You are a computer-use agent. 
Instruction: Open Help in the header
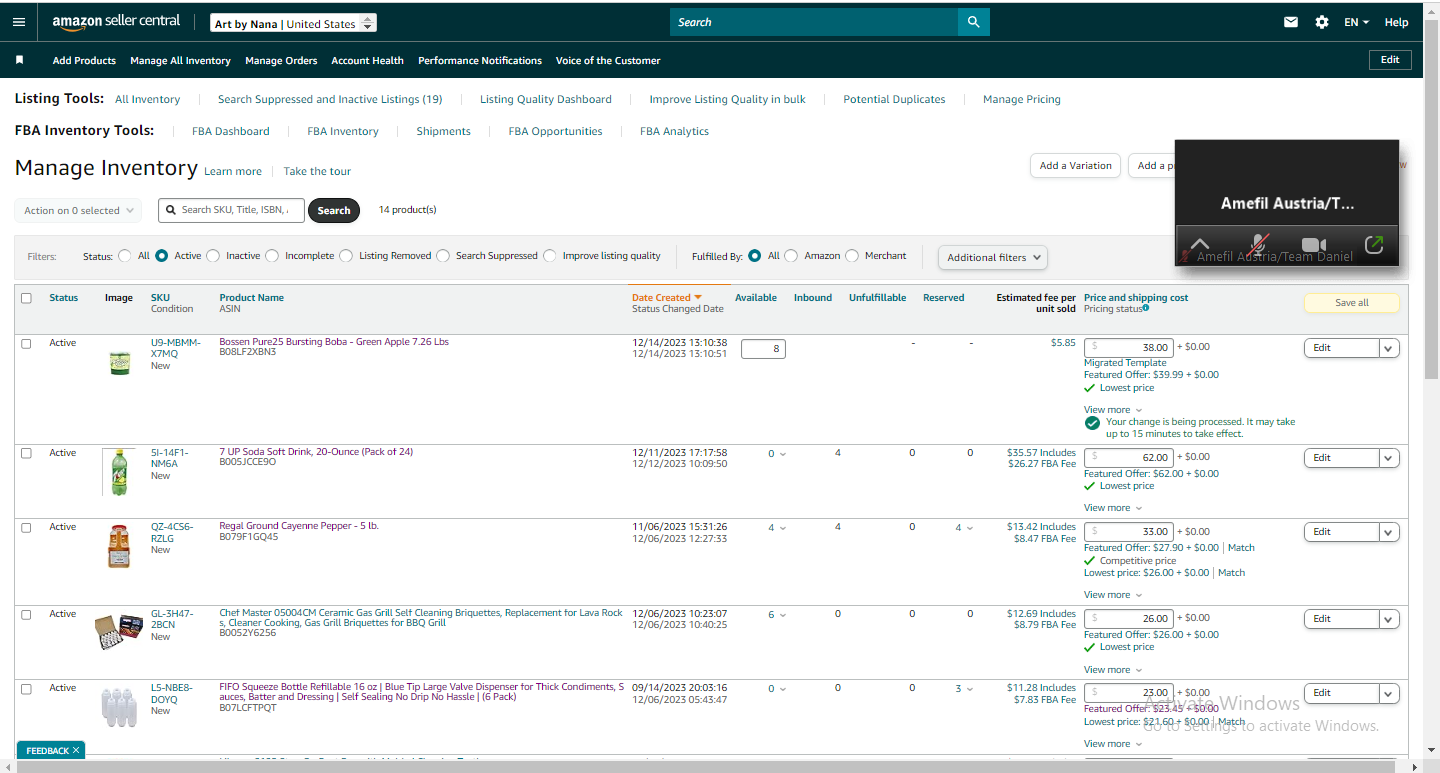[1397, 22]
